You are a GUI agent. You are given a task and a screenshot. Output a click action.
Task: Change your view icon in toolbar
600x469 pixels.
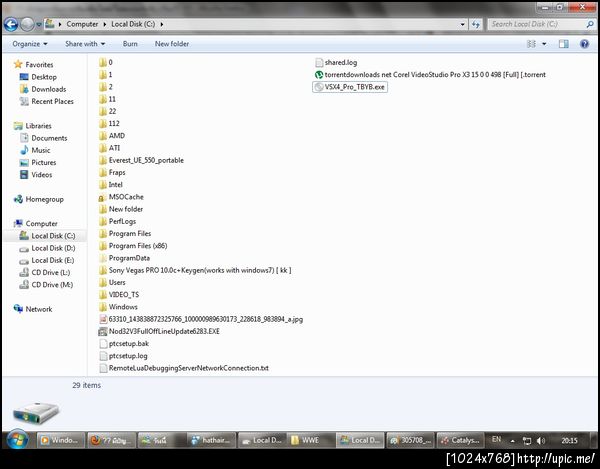[x=532, y=44]
